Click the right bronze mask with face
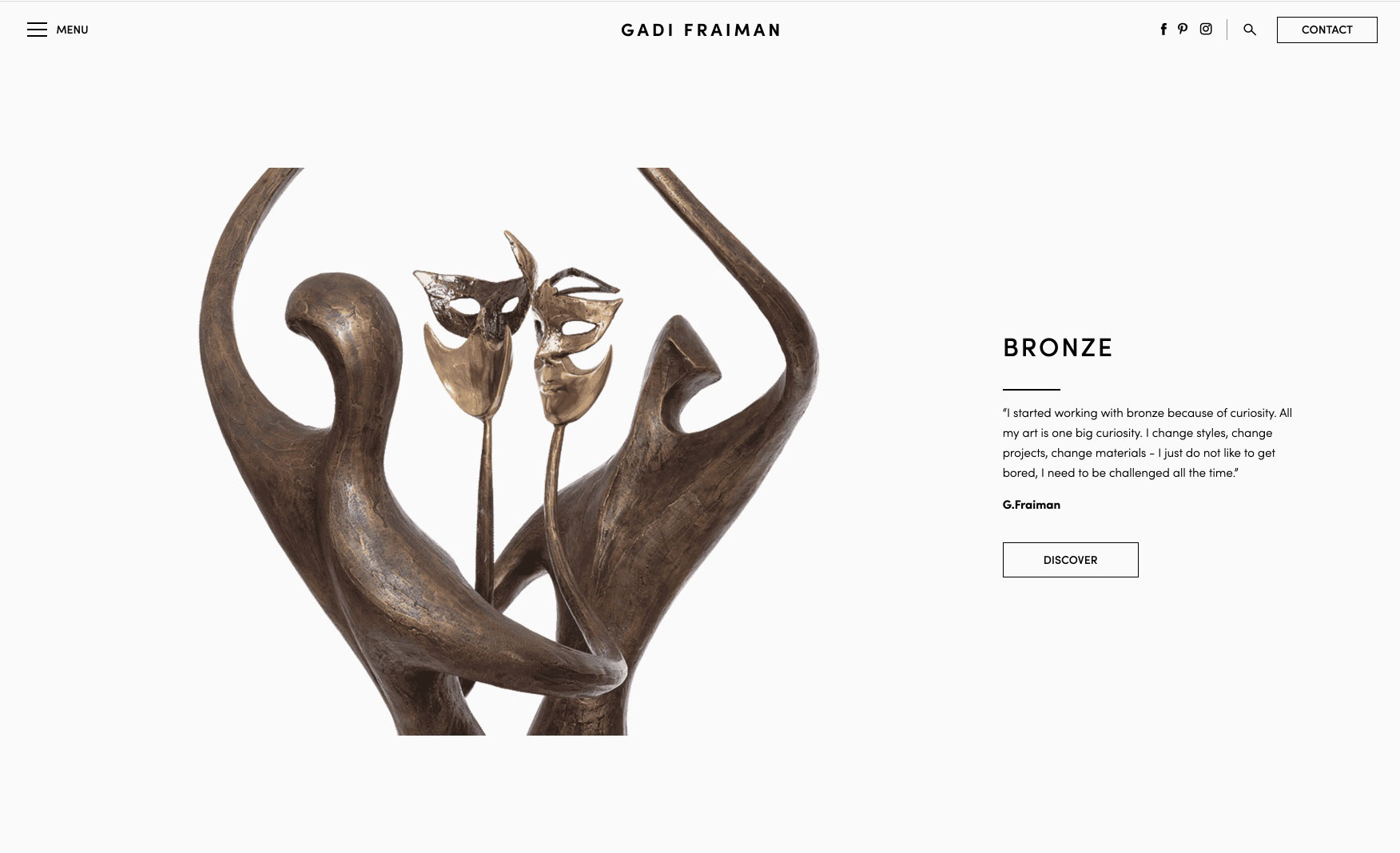This screenshot has width=1400, height=853. pos(571,343)
